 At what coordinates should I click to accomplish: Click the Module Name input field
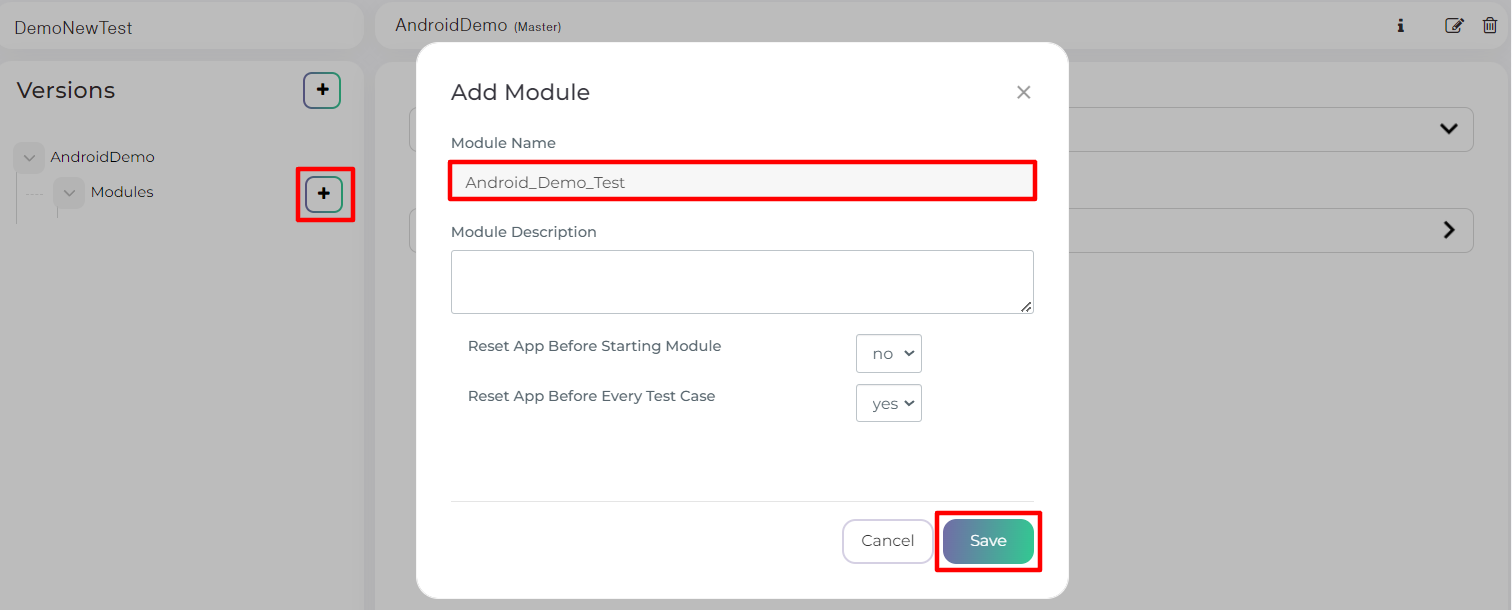[x=742, y=182]
